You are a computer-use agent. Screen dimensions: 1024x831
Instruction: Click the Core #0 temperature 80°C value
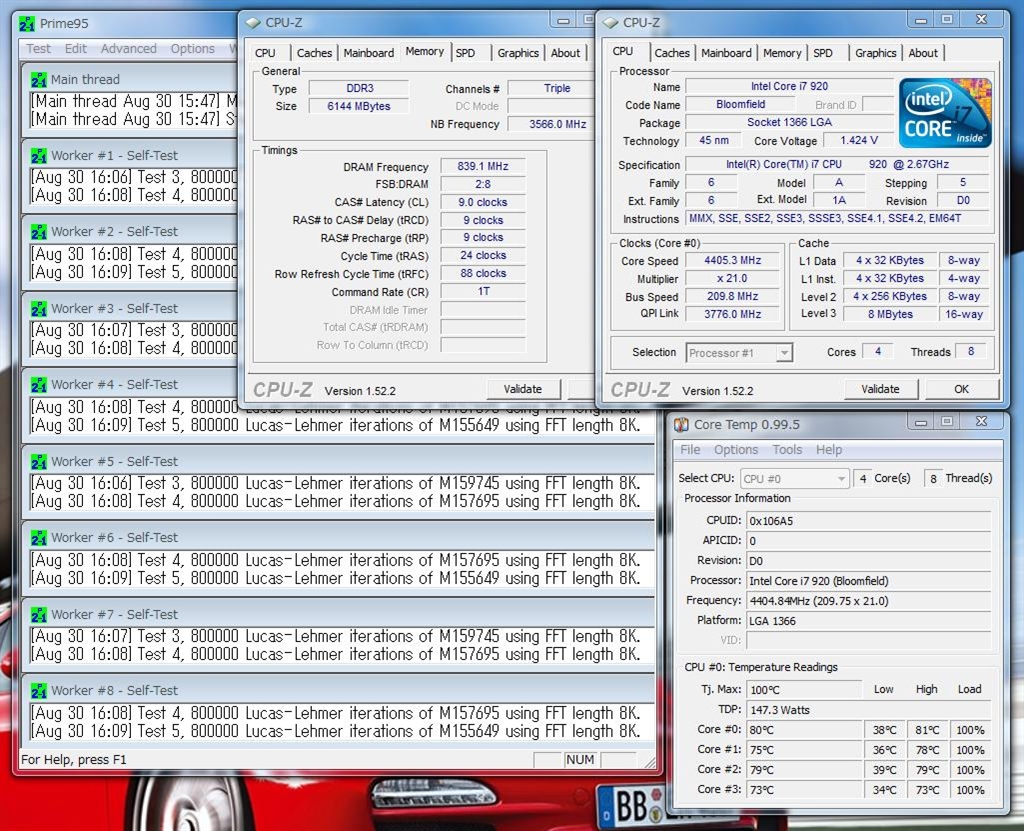click(x=804, y=730)
